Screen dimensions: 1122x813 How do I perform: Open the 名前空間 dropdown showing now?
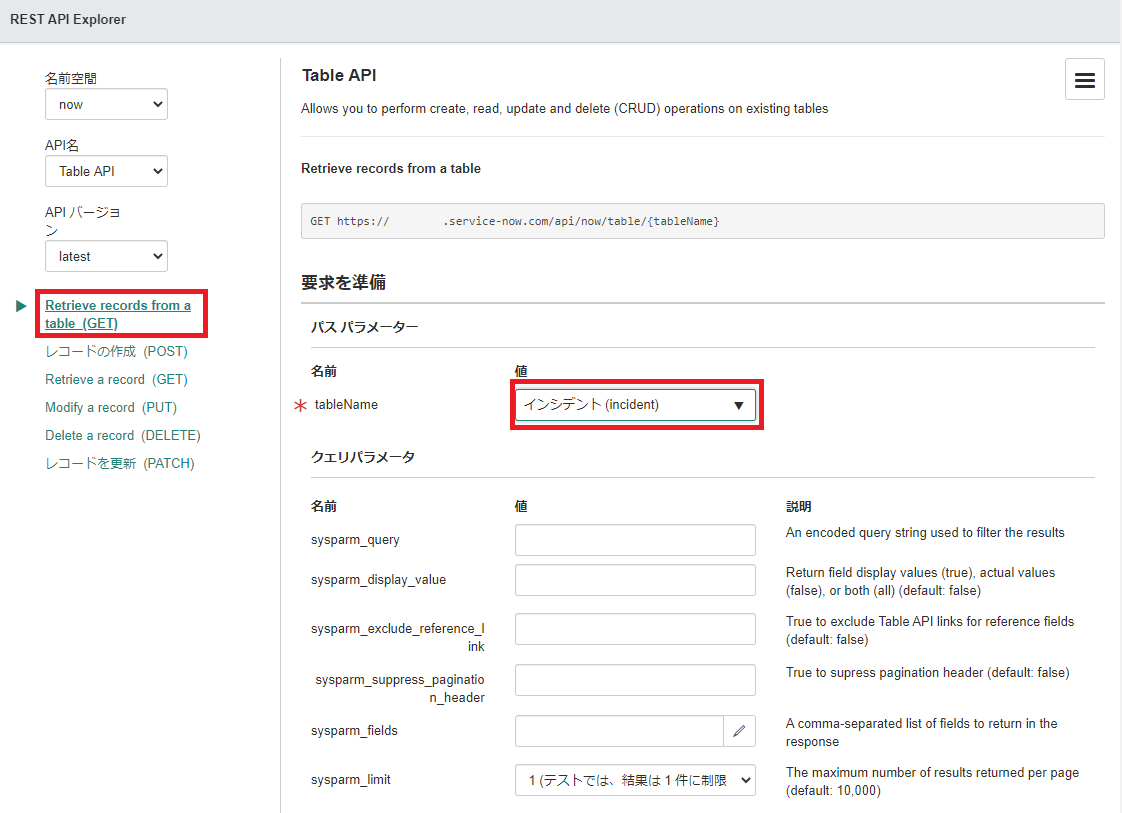(x=105, y=104)
